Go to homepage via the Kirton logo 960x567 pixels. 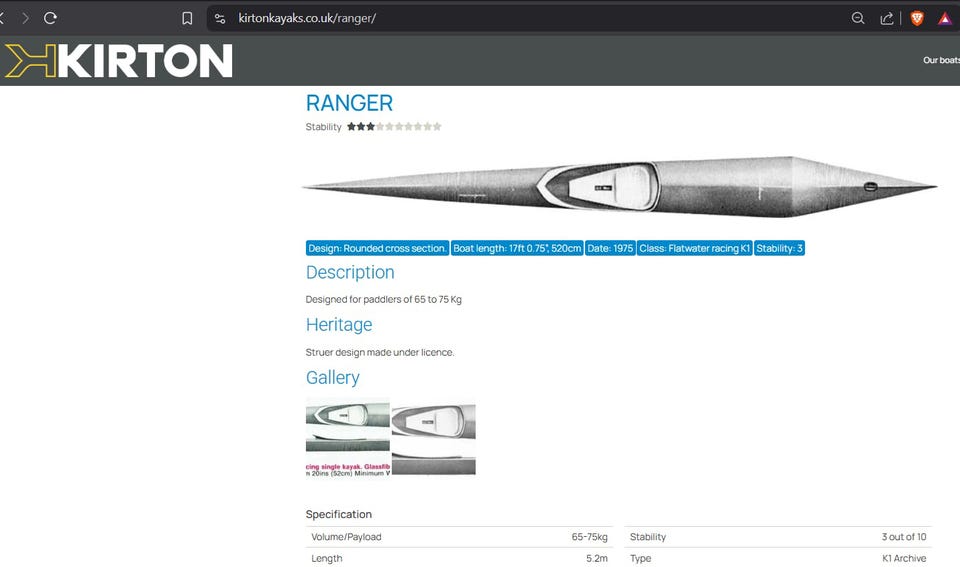pyautogui.click(x=119, y=61)
